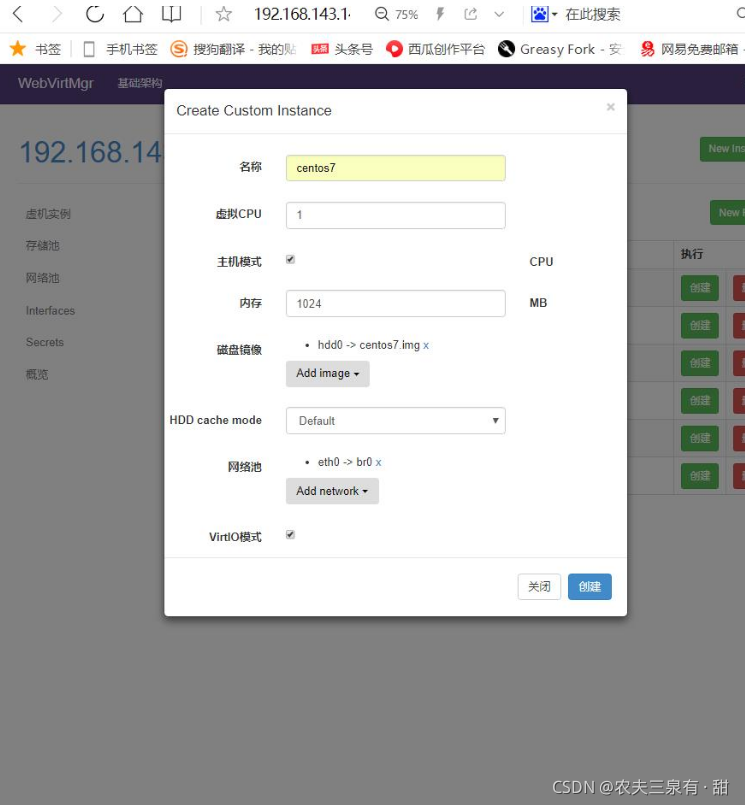The width and height of the screenshot is (745, 805).
Task: Click the 内存 field with 1024
Action: pos(395,303)
